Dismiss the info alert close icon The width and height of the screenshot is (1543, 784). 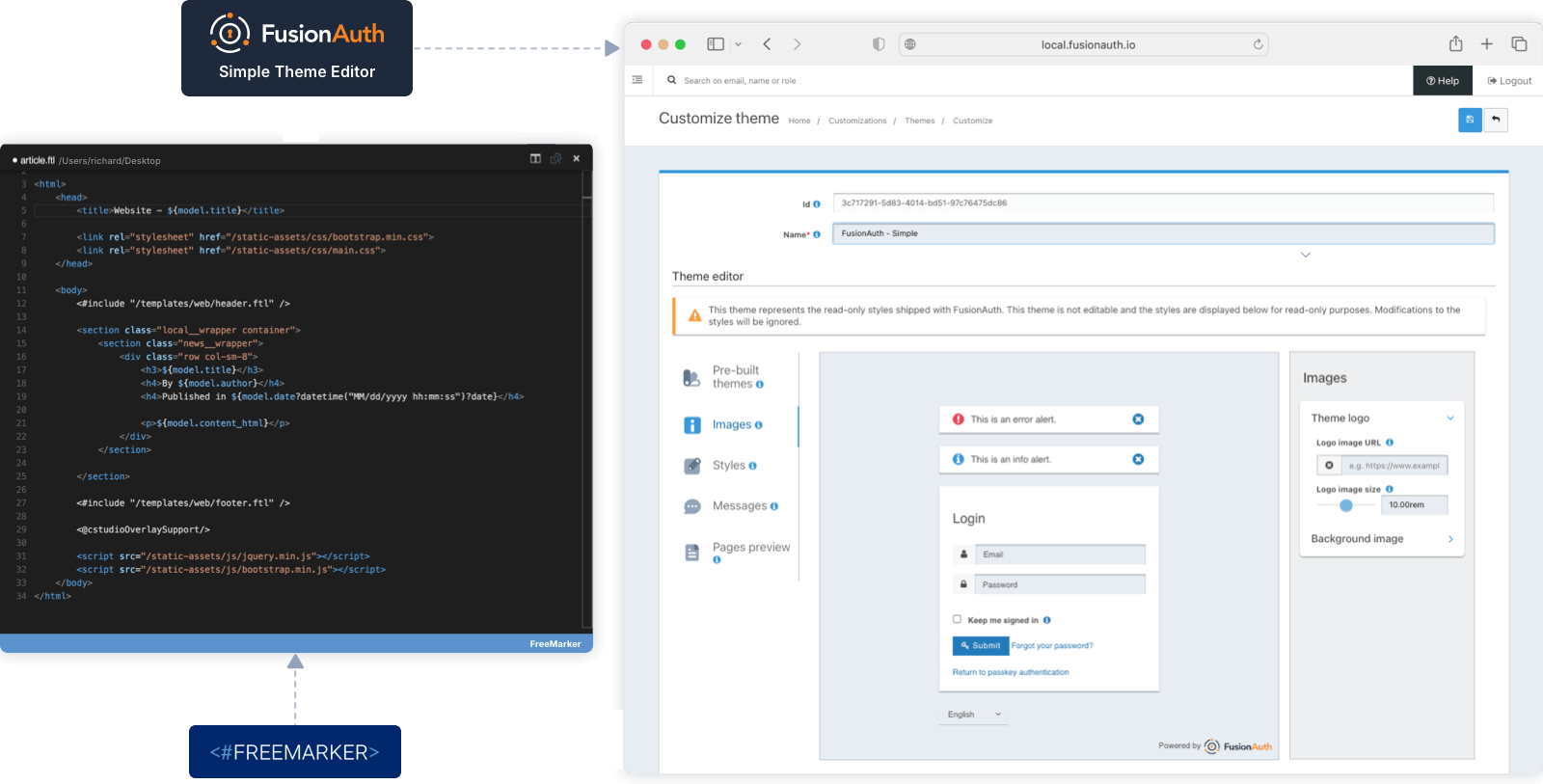point(1138,459)
